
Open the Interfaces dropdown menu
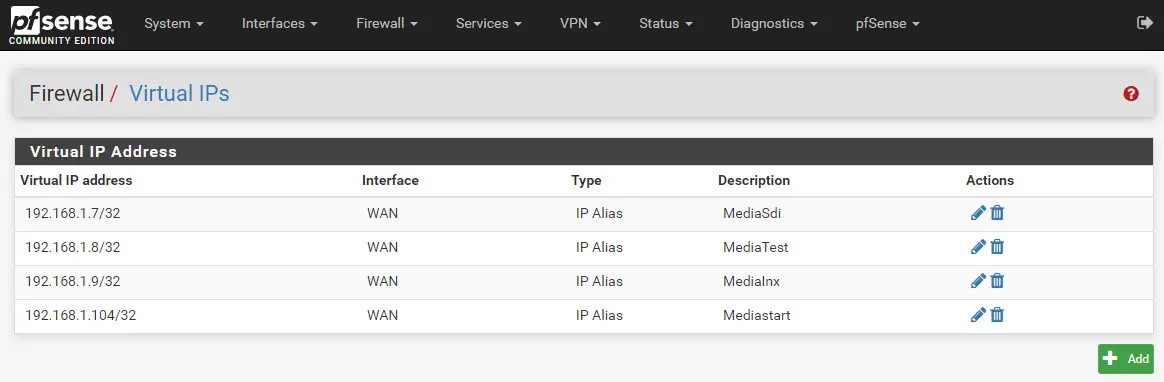coord(280,24)
